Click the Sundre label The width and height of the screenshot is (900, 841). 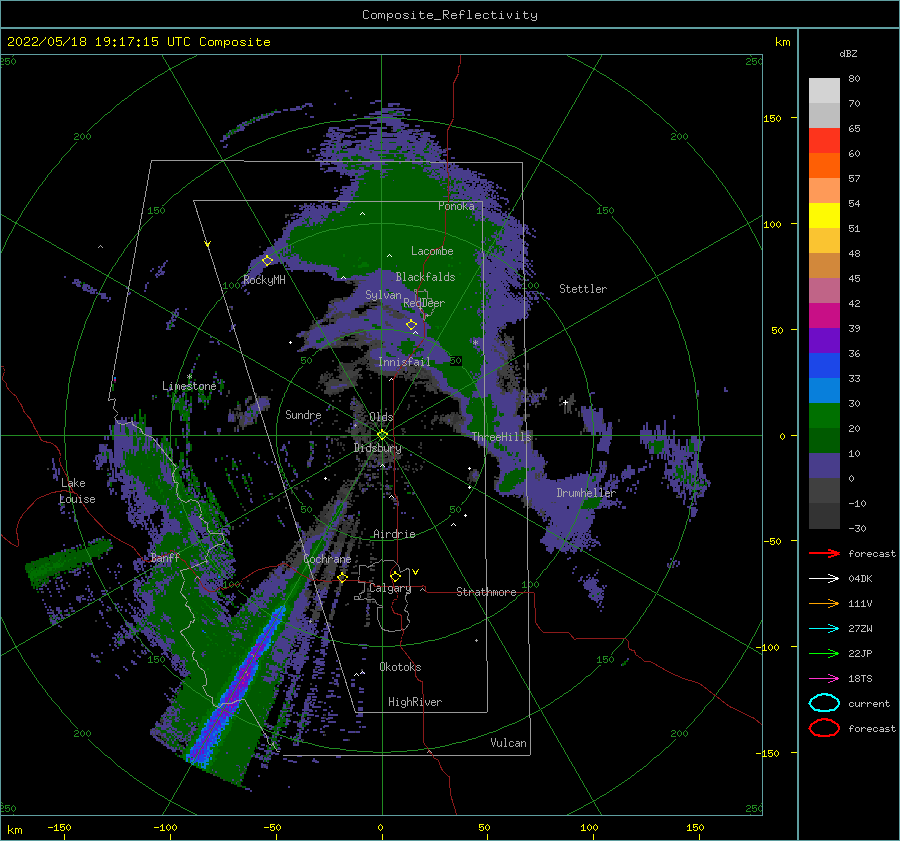tap(303, 414)
